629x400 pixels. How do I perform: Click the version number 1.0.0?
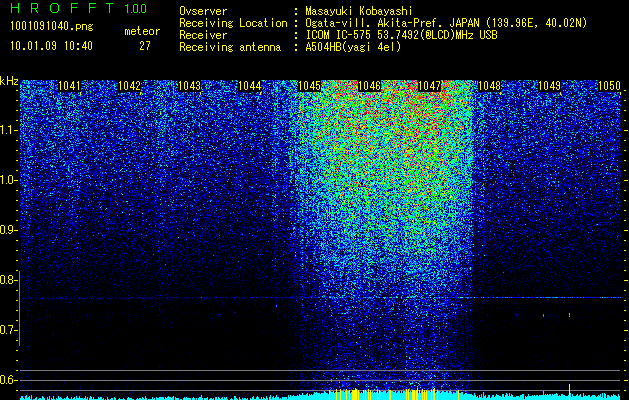pos(136,8)
